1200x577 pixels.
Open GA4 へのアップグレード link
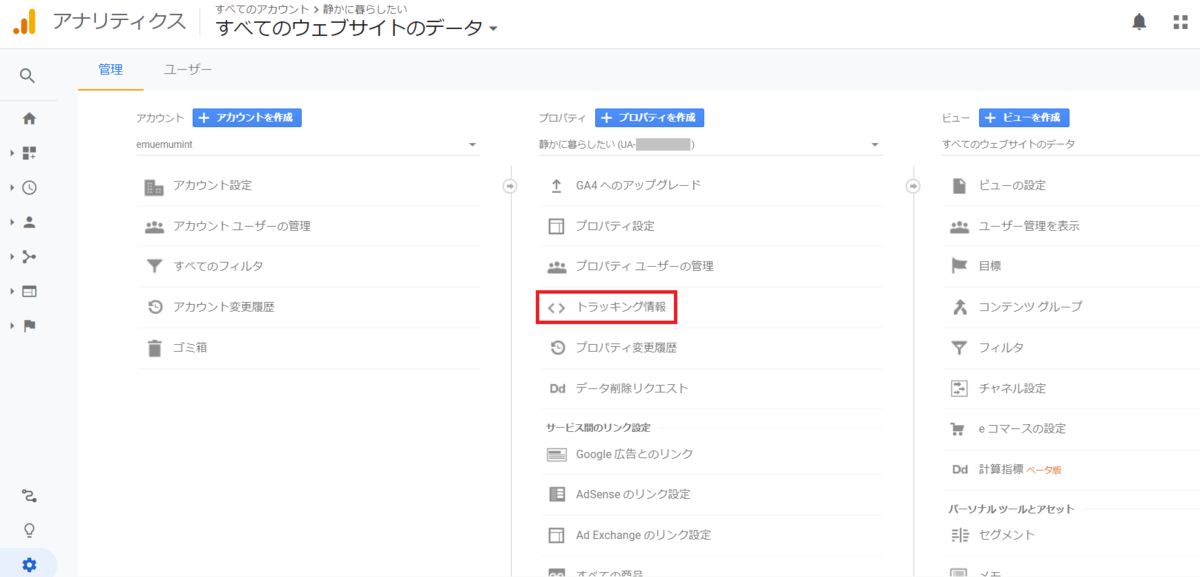[638, 185]
